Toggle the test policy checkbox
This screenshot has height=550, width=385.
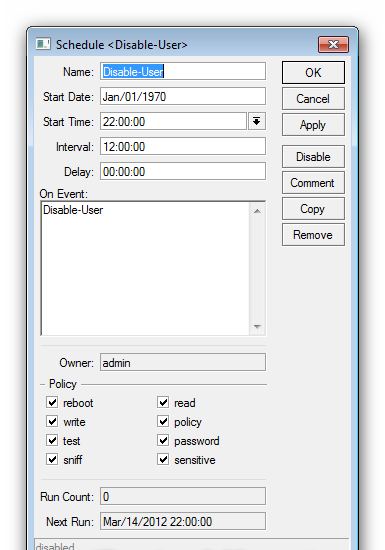click(52, 440)
